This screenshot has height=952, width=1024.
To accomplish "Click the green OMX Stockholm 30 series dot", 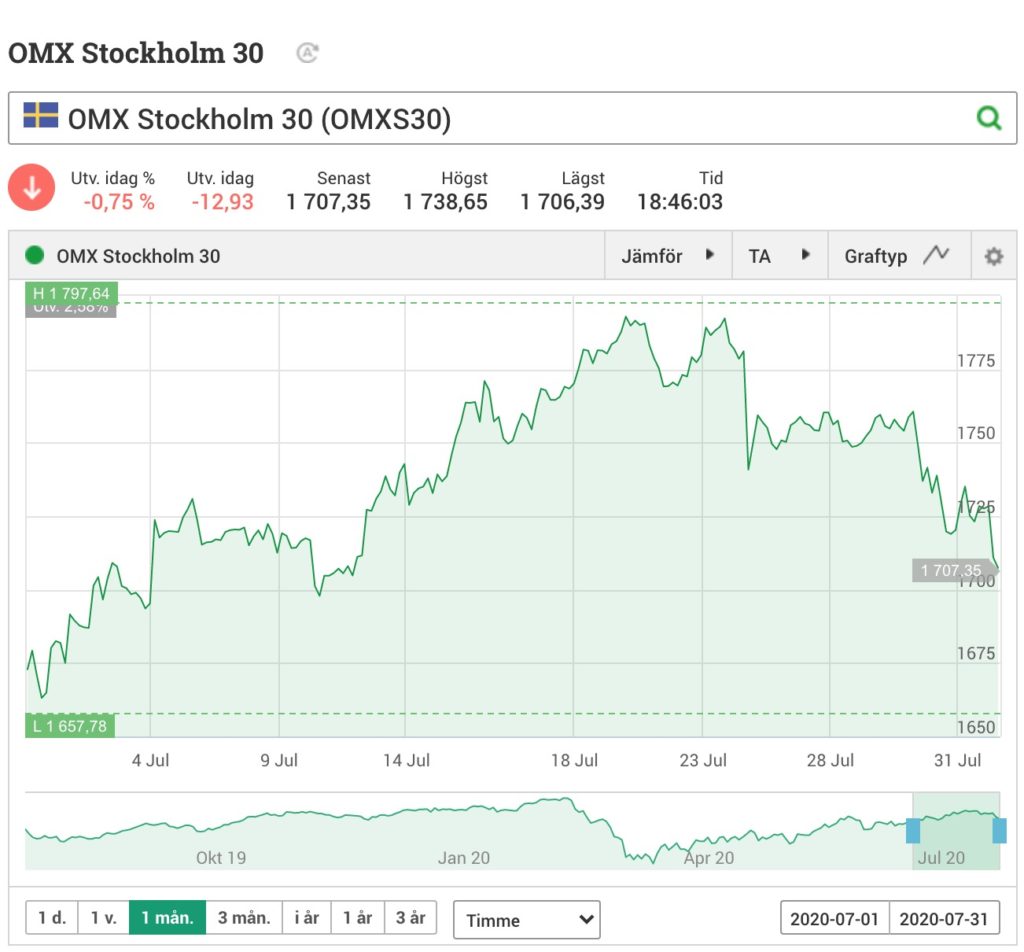I will tap(34, 255).
